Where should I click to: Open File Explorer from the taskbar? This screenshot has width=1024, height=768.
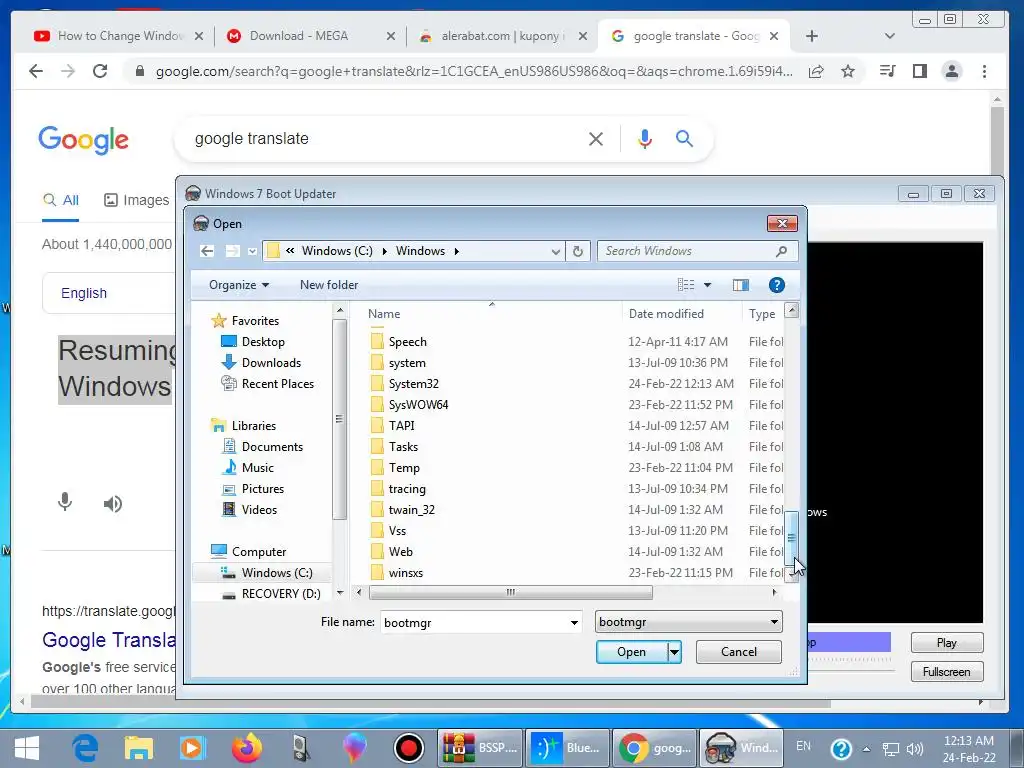click(139, 748)
